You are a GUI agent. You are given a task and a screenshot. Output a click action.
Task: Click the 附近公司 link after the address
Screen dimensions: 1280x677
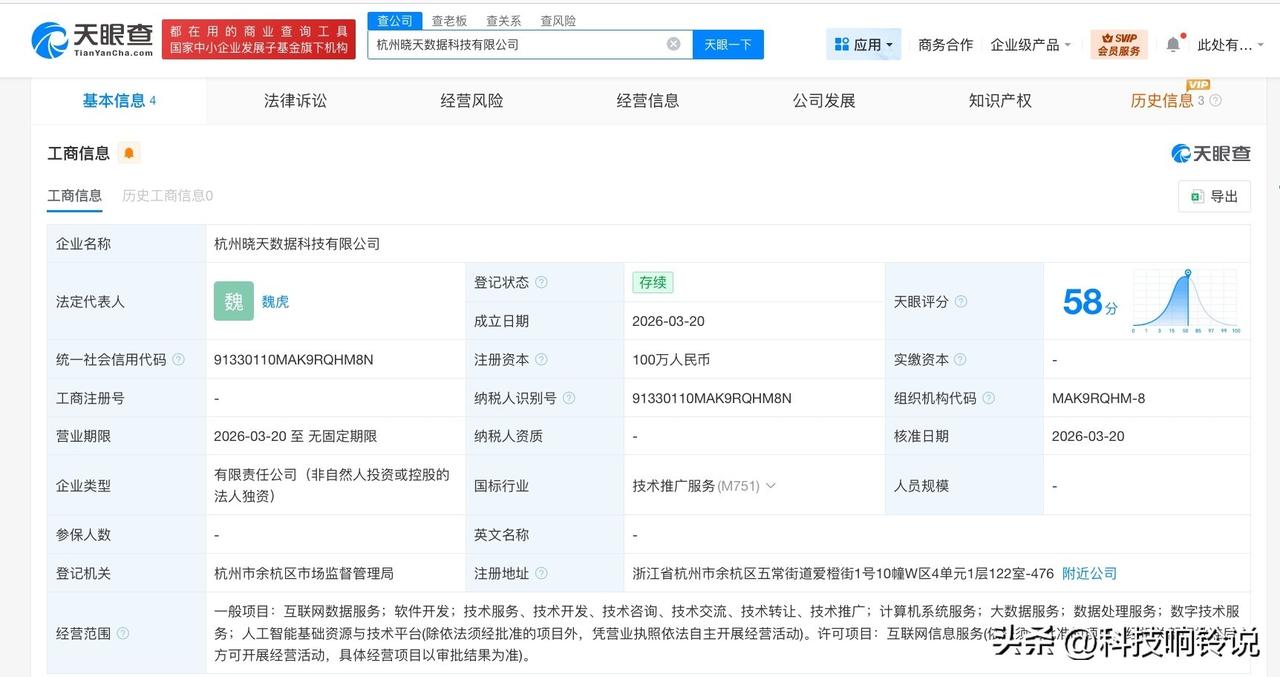(1089, 573)
